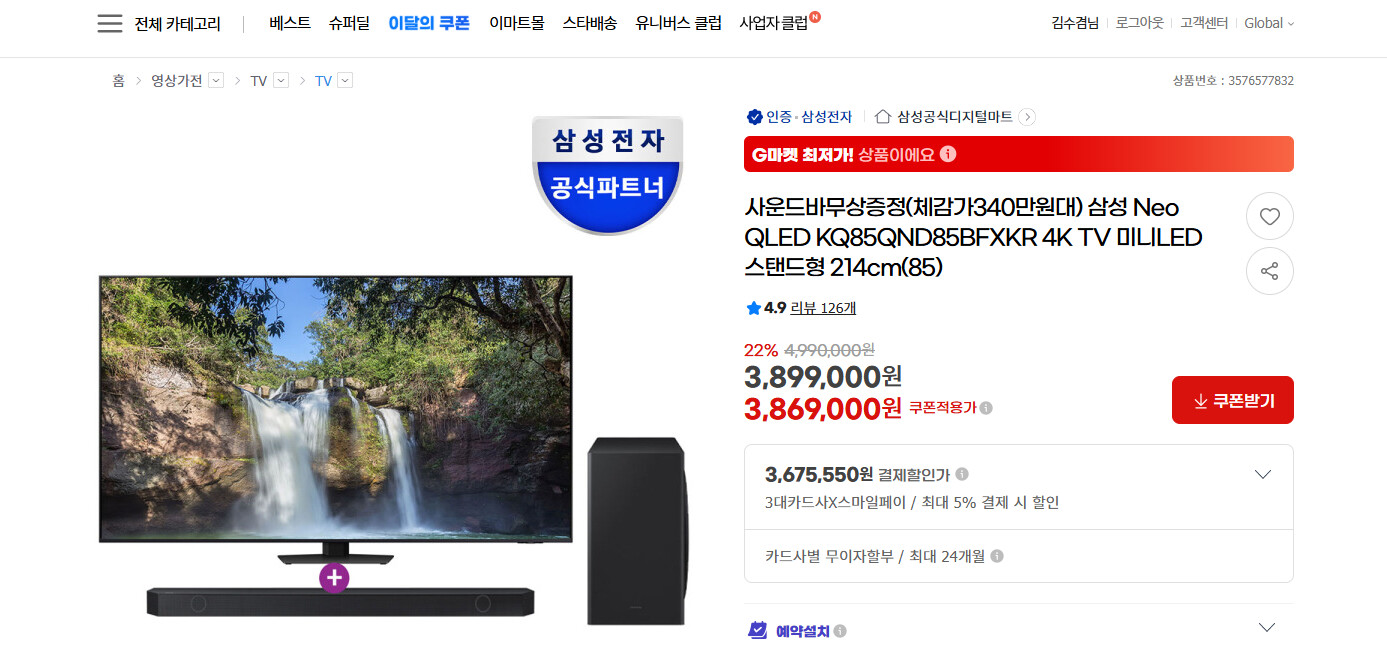Click info icon beside 카드사별 무이자할부
Image resolution: width=1387 pixels, height=647 pixels.
coord(997,556)
